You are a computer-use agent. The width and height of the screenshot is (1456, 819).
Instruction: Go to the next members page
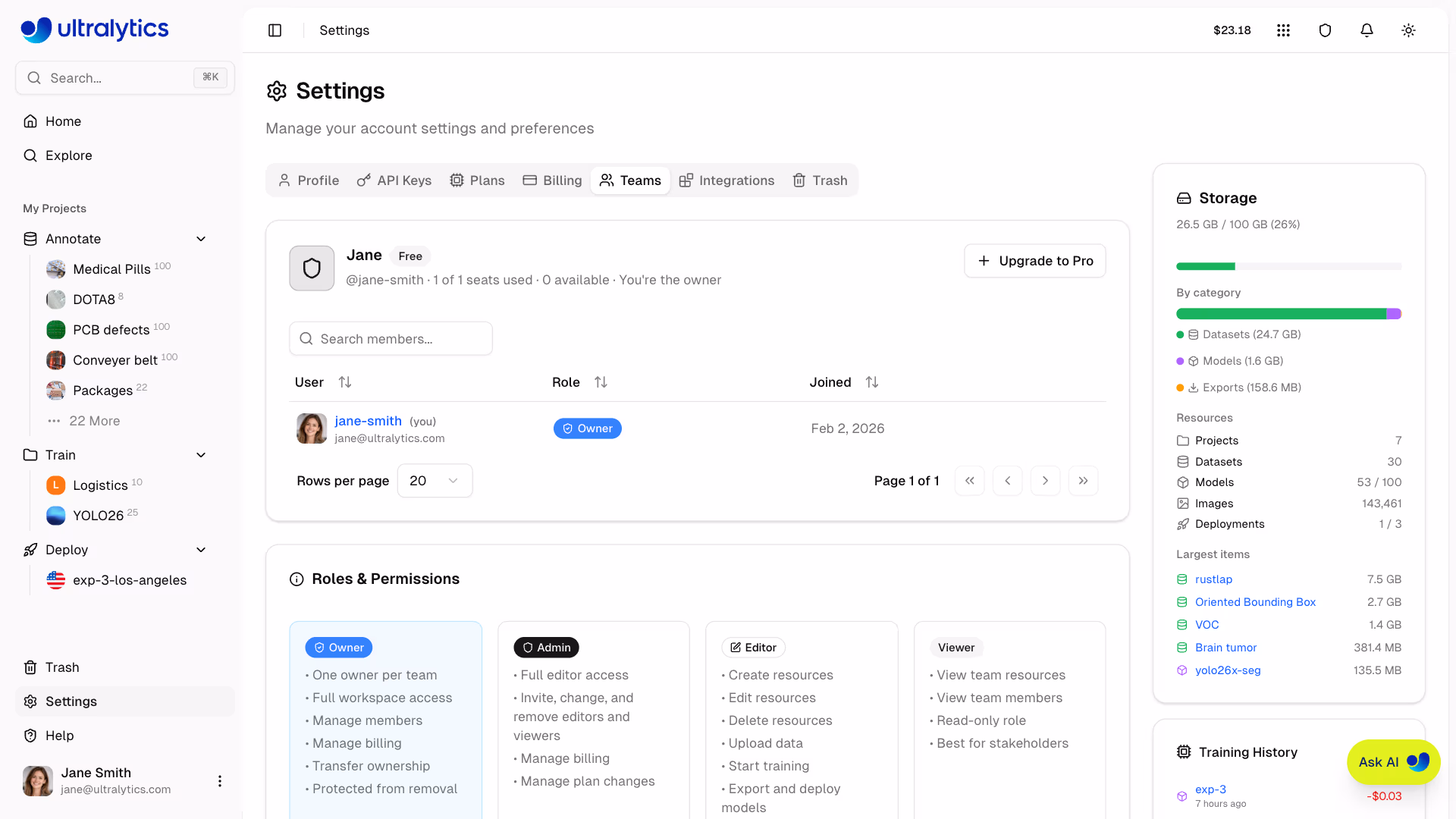tap(1046, 481)
